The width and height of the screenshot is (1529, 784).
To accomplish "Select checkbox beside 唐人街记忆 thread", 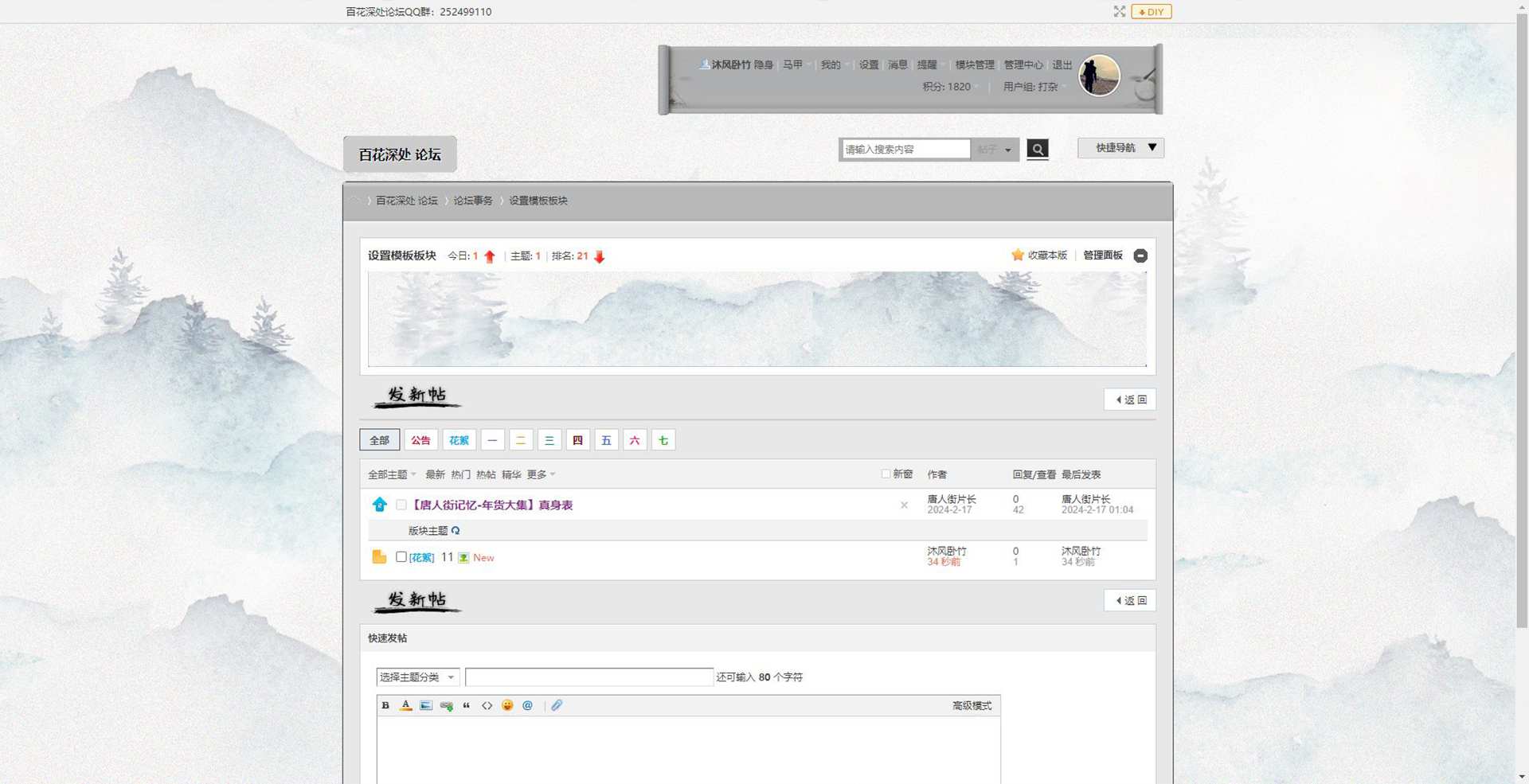I will point(401,505).
